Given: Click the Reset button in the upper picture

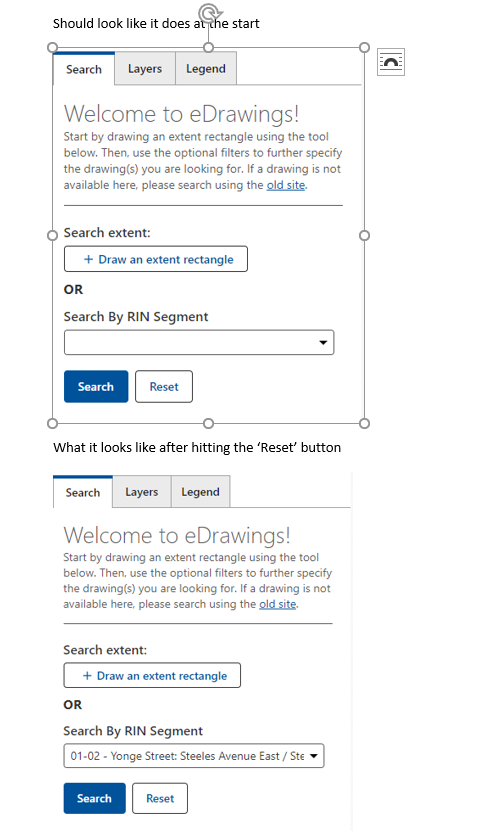Looking at the screenshot, I should click(164, 386).
